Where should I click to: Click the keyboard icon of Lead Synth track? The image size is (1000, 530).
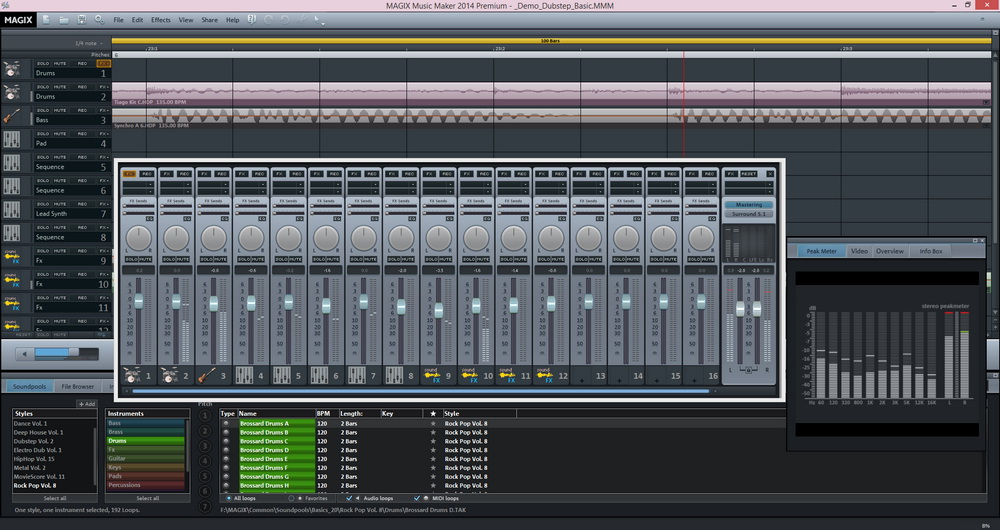(x=11, y=210)
